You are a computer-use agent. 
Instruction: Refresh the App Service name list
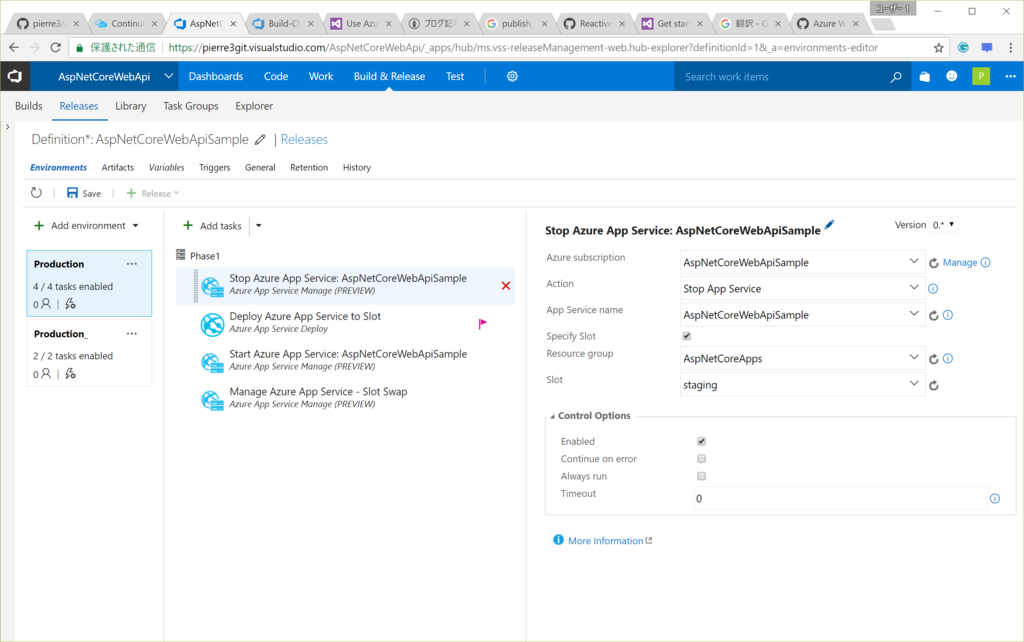click(x=934, y=315)
